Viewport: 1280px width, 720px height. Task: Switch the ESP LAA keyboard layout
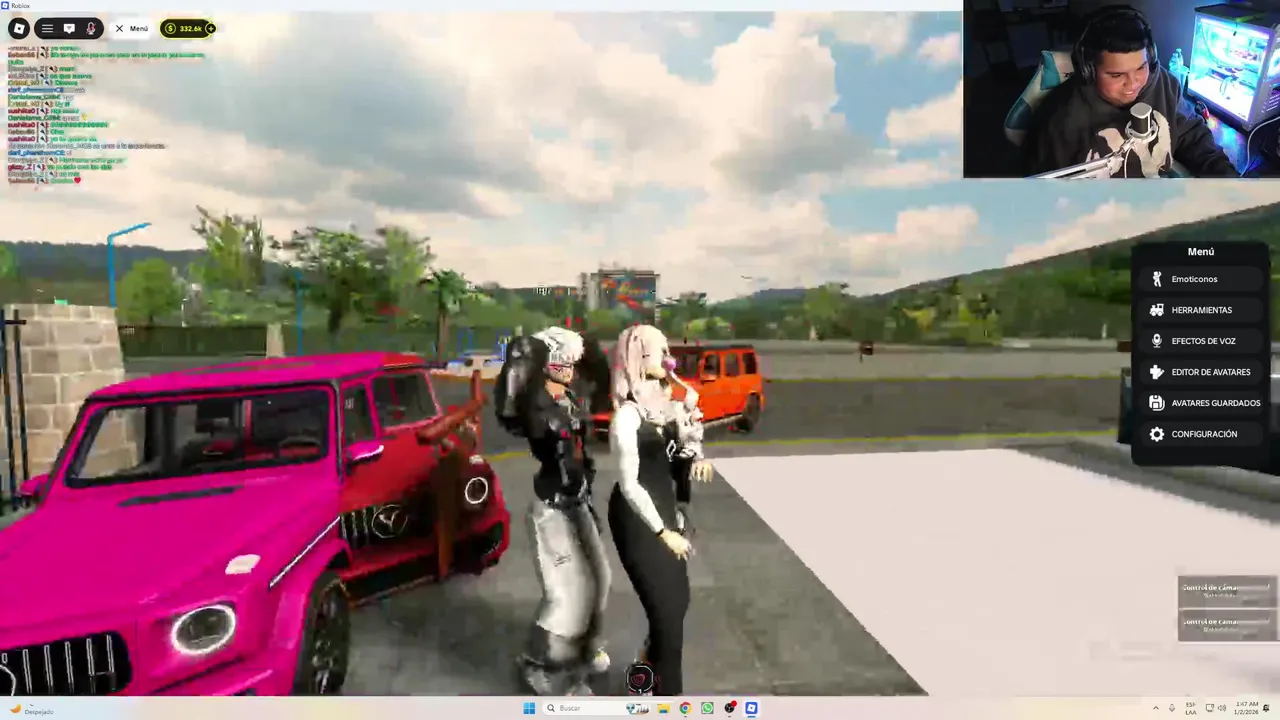1191,708
